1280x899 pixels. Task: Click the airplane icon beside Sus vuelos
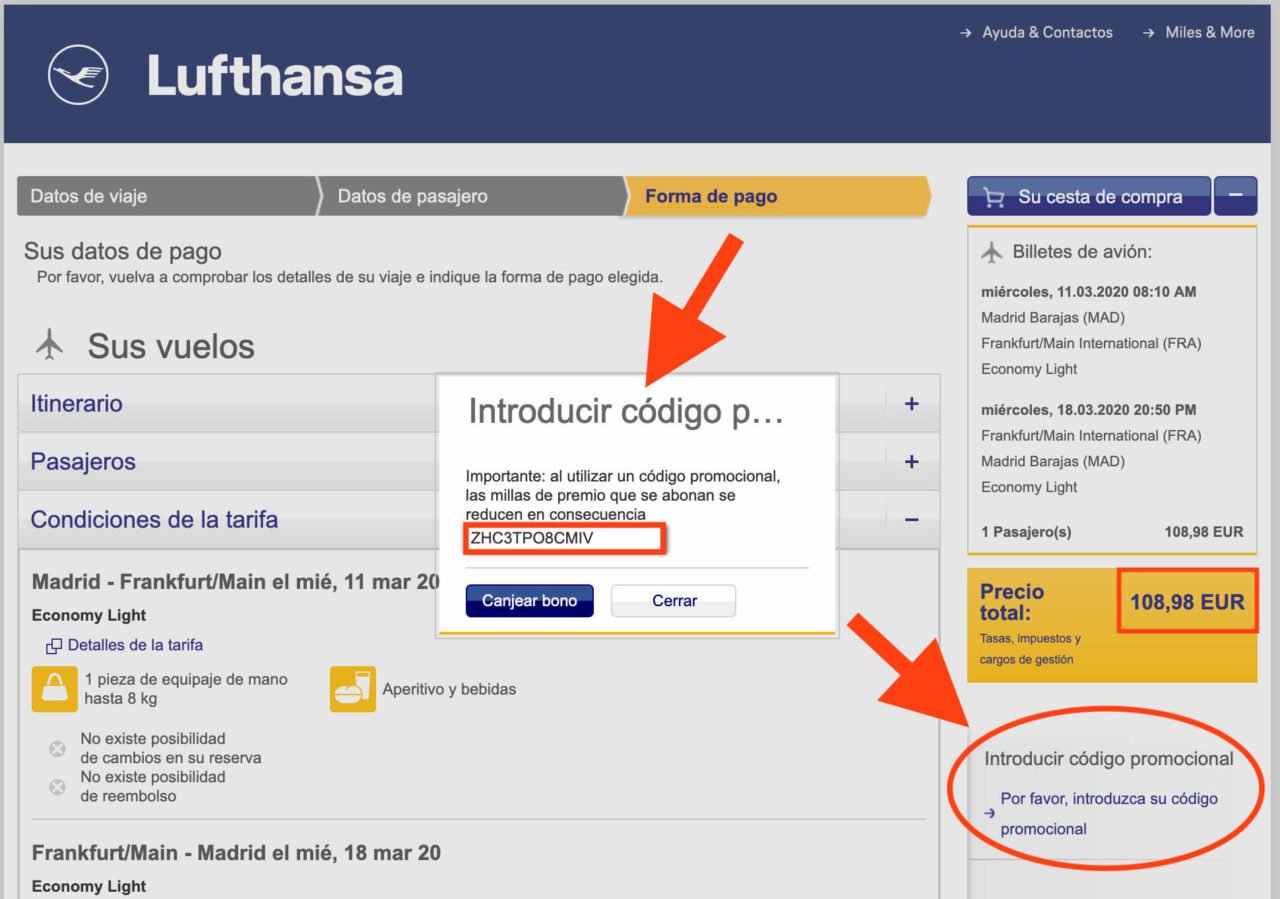(49, 345)
